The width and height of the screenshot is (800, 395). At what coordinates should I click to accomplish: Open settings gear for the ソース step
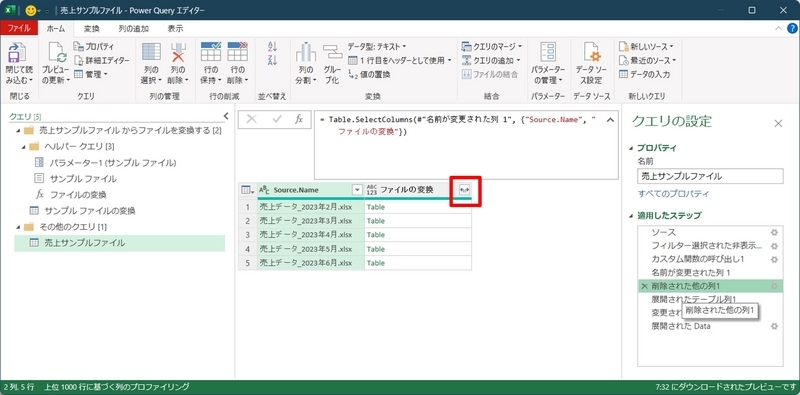pyautogui.click(x=774, y=232)
